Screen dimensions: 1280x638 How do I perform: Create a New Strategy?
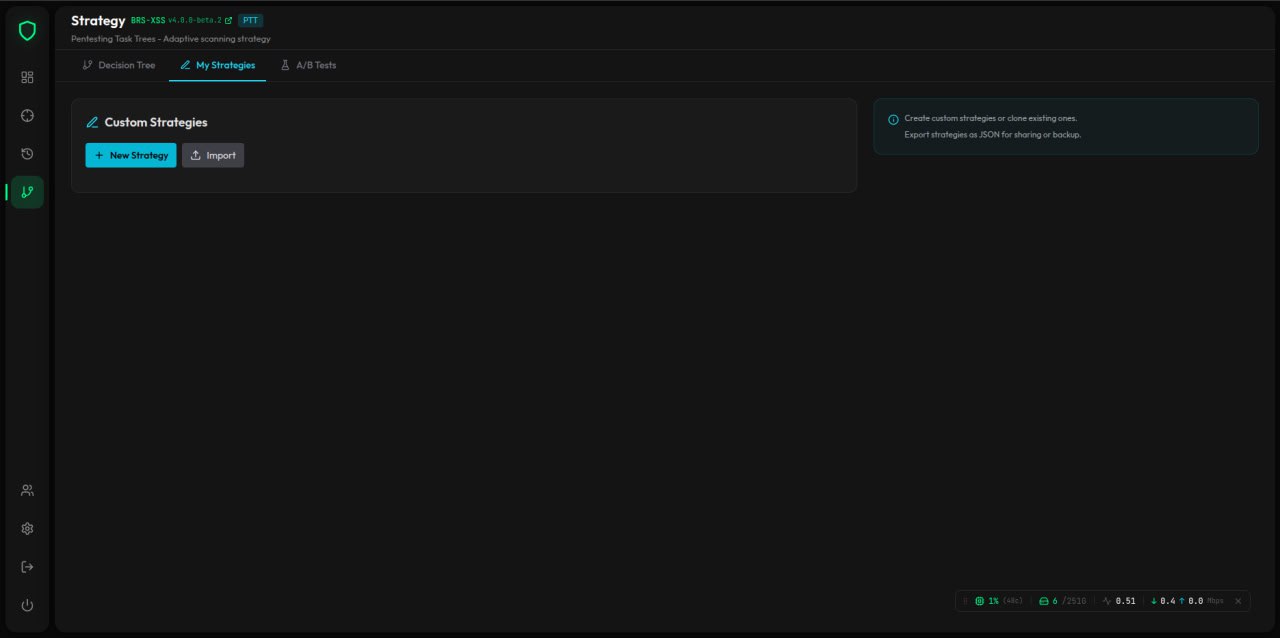(131, 155)
